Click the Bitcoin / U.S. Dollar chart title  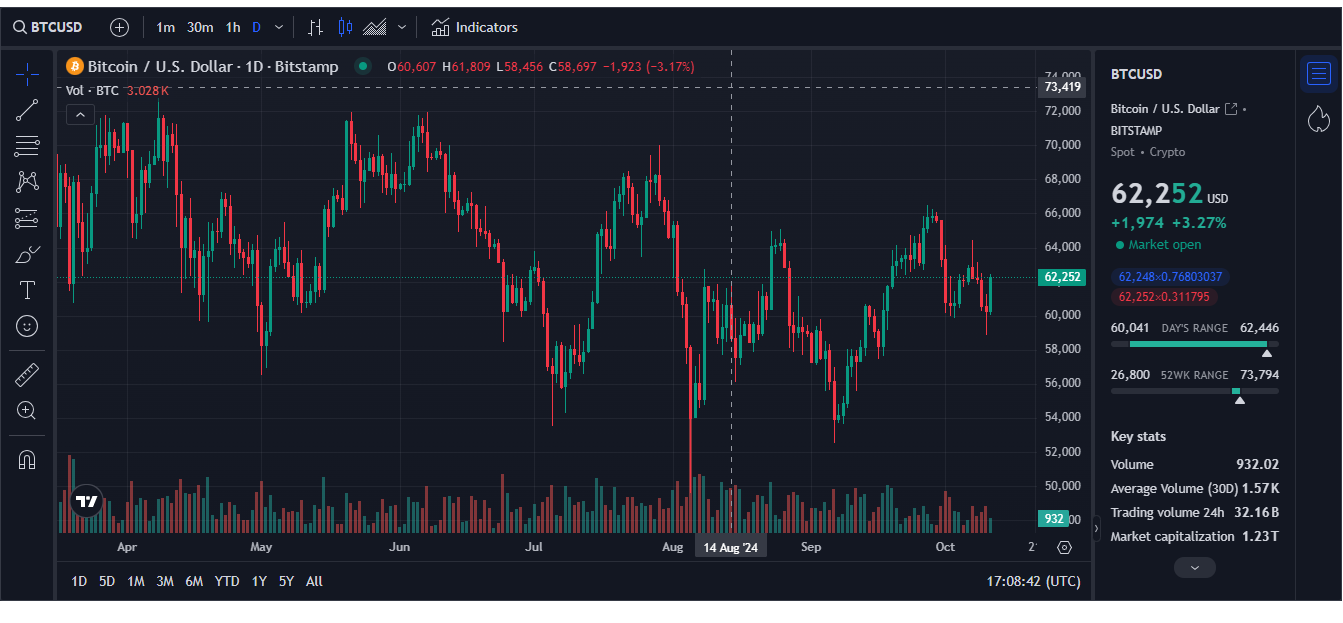coord(213,67)
